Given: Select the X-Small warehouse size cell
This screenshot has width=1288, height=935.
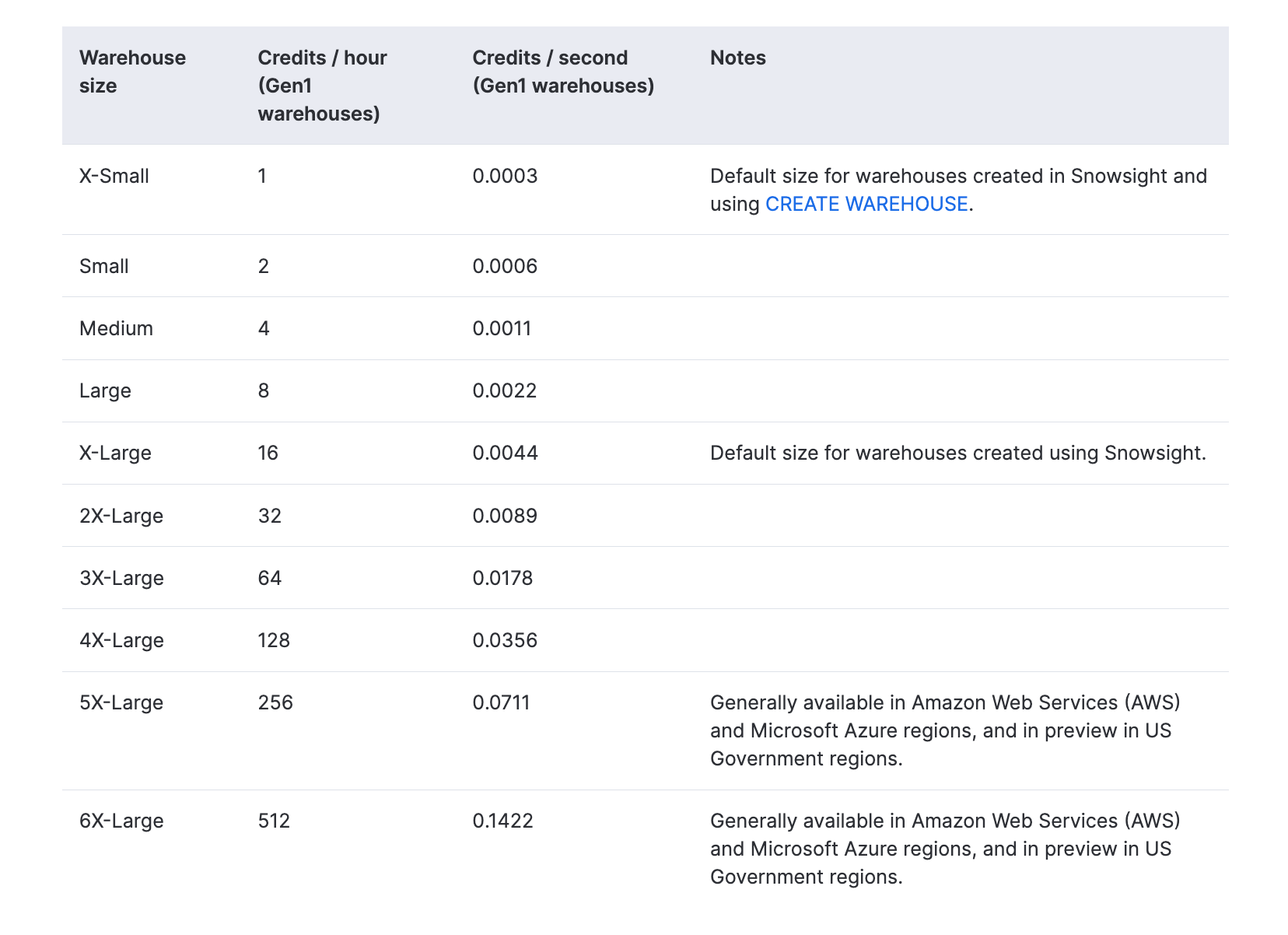Looking at the screenshot, I should [x=114, y=176].
